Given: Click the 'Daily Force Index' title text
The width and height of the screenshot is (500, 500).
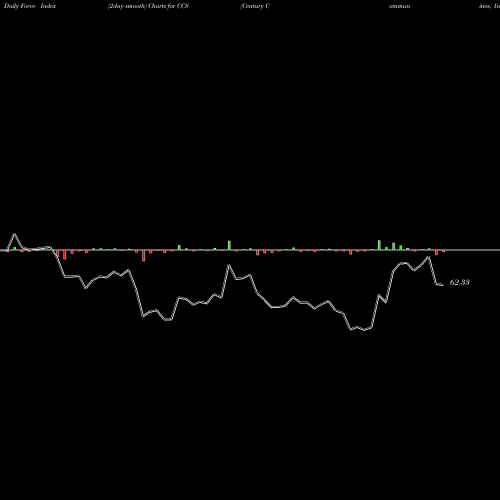Looking at the screenshot, I should point(30,6).
